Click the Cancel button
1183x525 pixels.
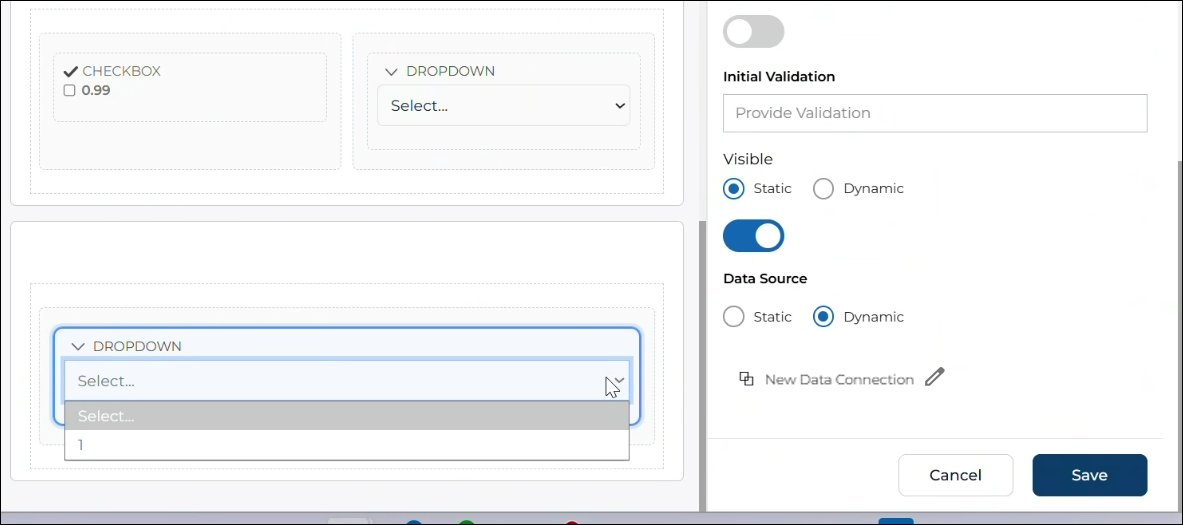coord(955,475)
